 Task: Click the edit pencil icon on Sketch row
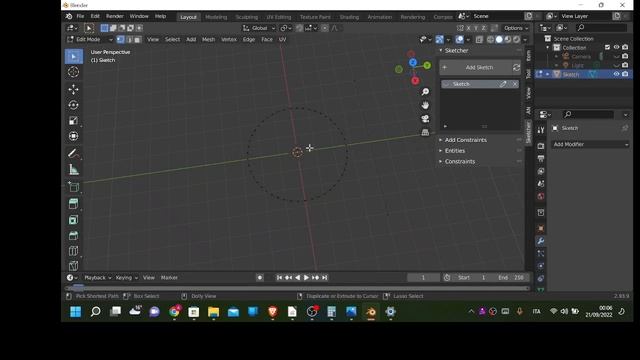pyautogui.click(x=503, y=84)
